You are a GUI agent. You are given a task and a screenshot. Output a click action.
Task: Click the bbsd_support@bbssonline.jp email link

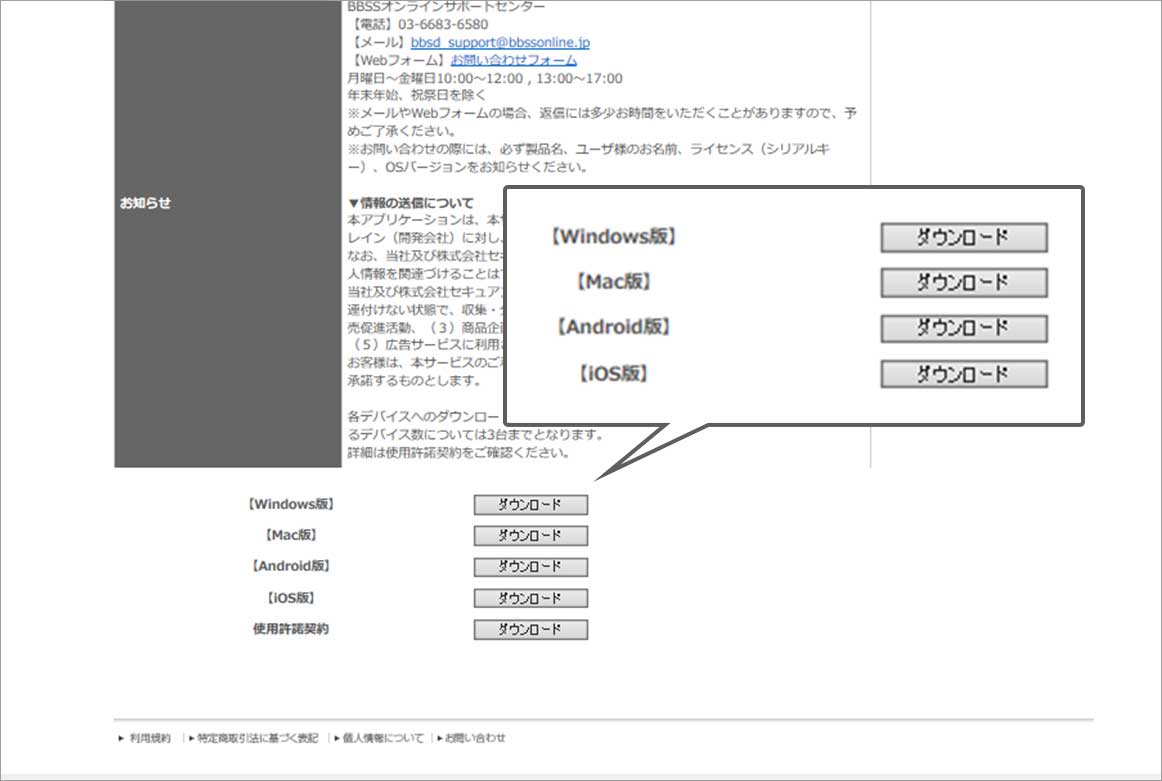pos(500,42)
